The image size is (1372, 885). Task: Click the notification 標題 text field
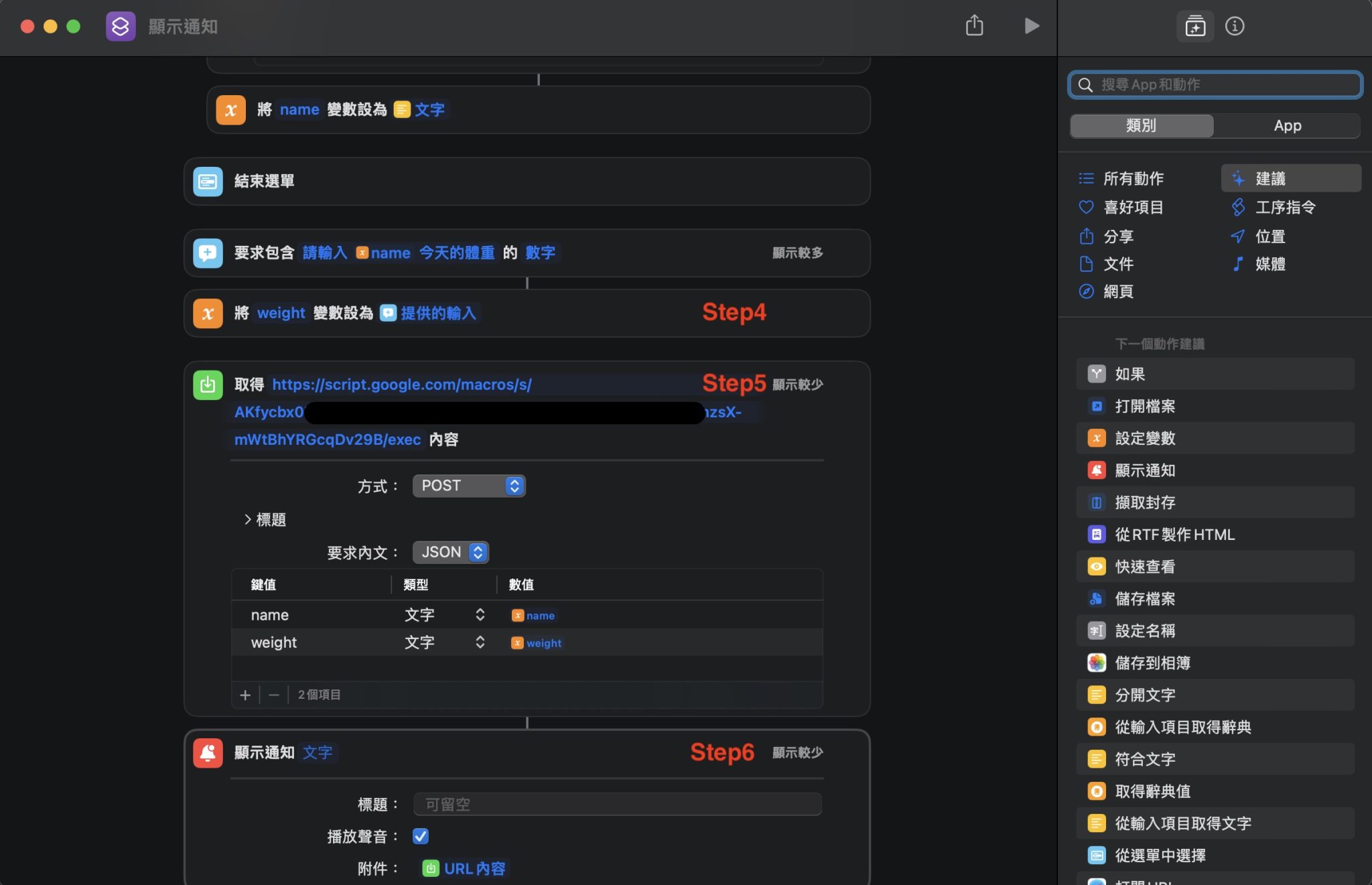pyautogui.click(x=617, y=804)
